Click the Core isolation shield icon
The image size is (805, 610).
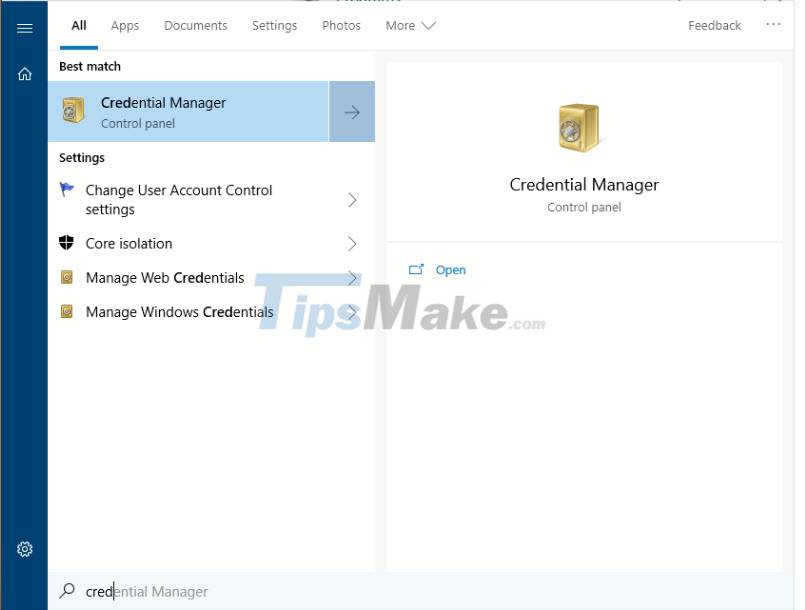tap(67, 243)
